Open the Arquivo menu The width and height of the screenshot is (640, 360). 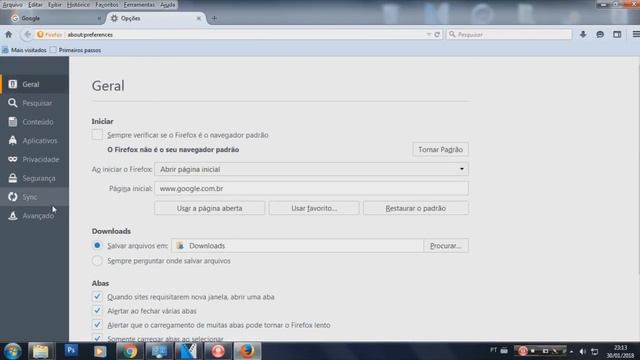click(x=12, y=4)
